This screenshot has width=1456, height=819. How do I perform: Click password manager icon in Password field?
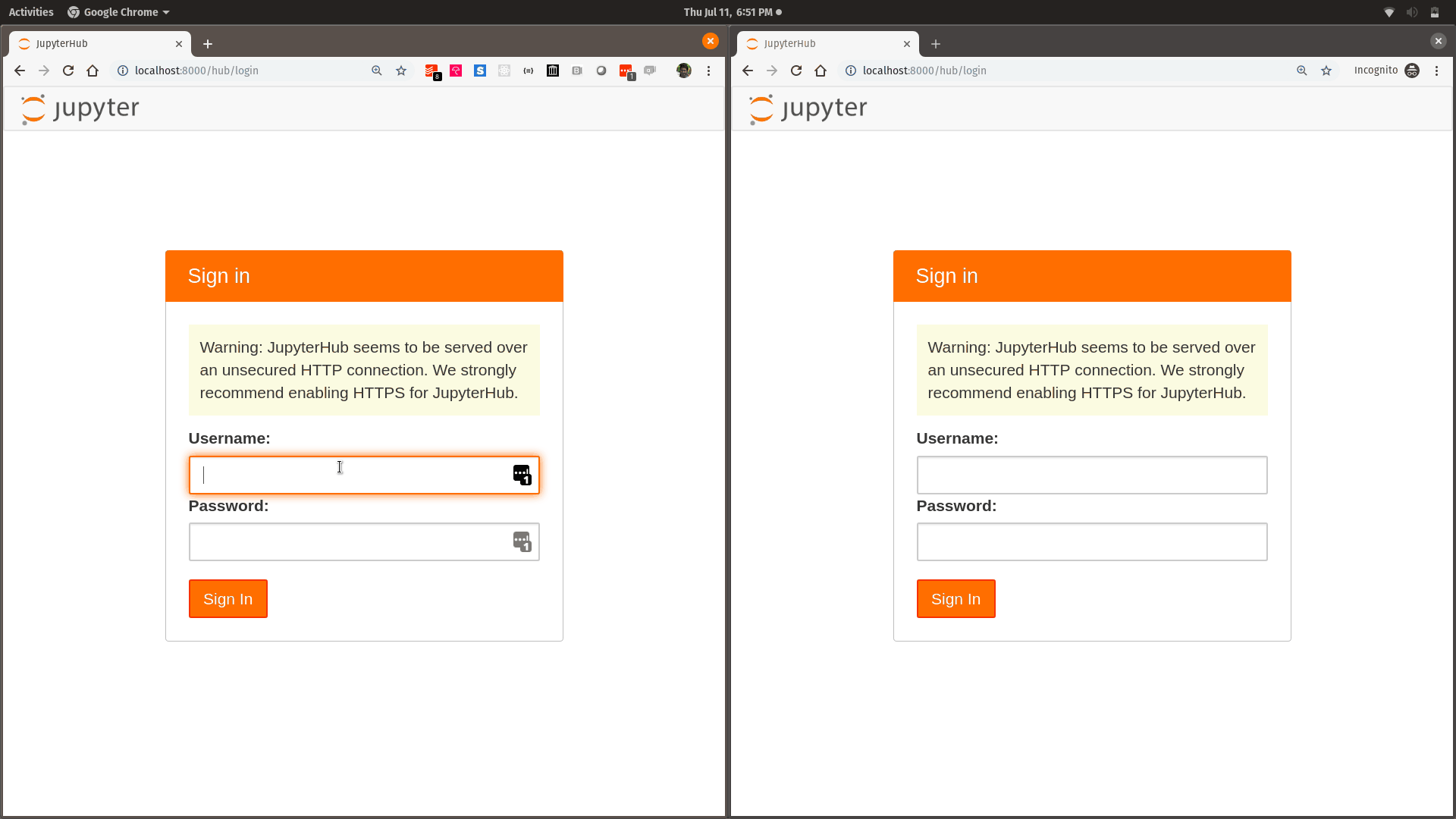[x=522, y=541]
